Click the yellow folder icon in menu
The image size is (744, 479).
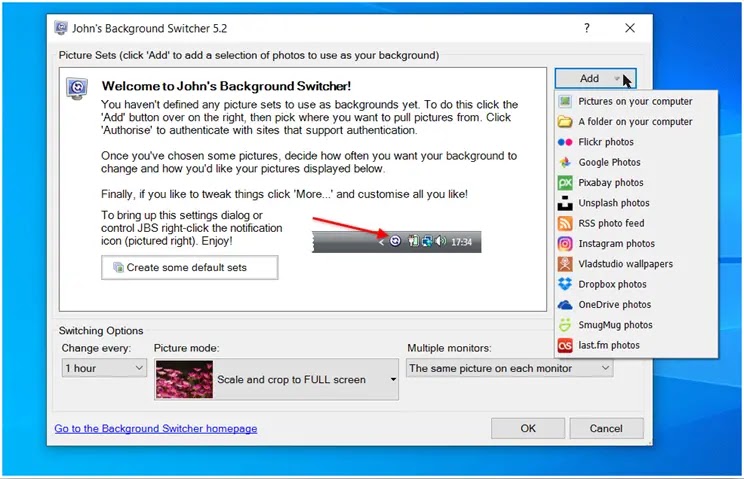565,121
